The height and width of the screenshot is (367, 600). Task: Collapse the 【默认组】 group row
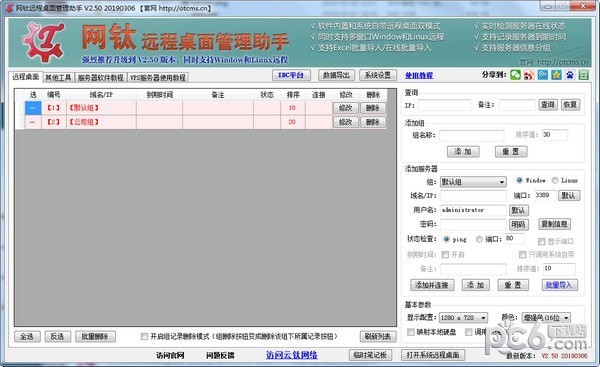33,108
